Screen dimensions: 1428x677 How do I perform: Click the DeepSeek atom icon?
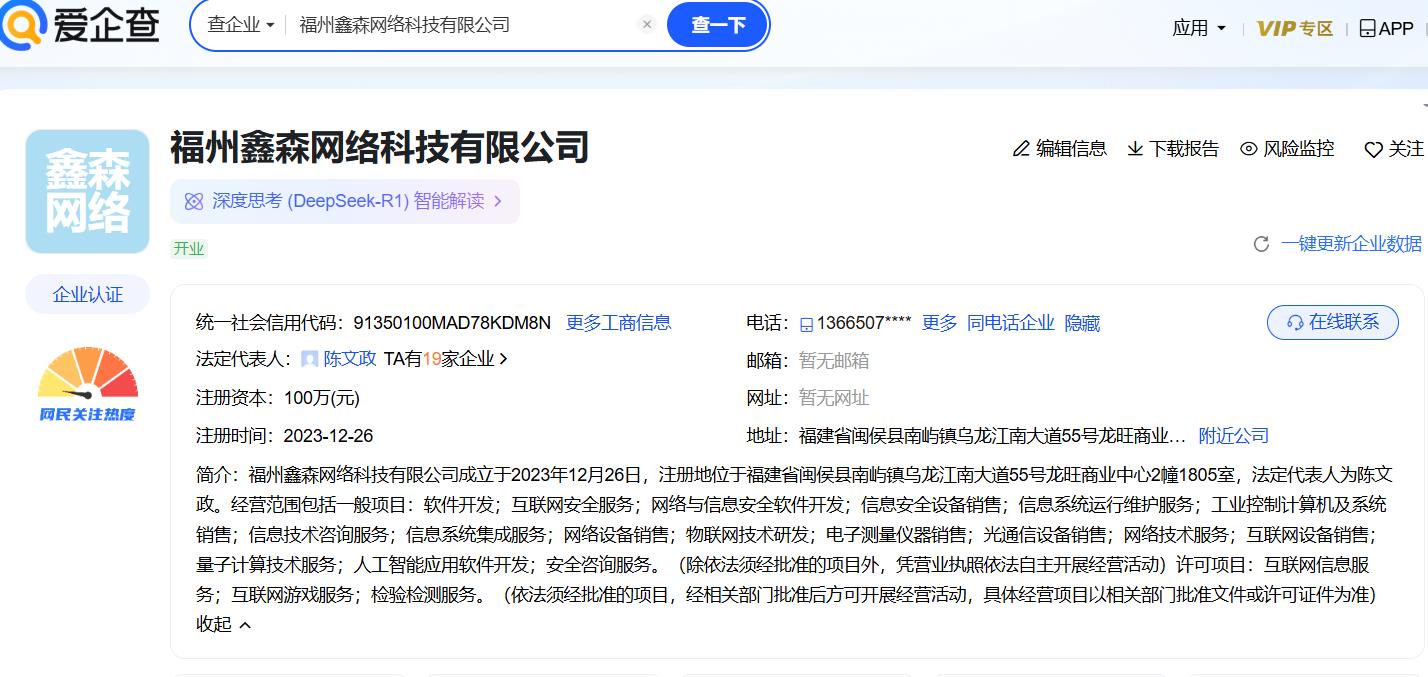point(194,201)
